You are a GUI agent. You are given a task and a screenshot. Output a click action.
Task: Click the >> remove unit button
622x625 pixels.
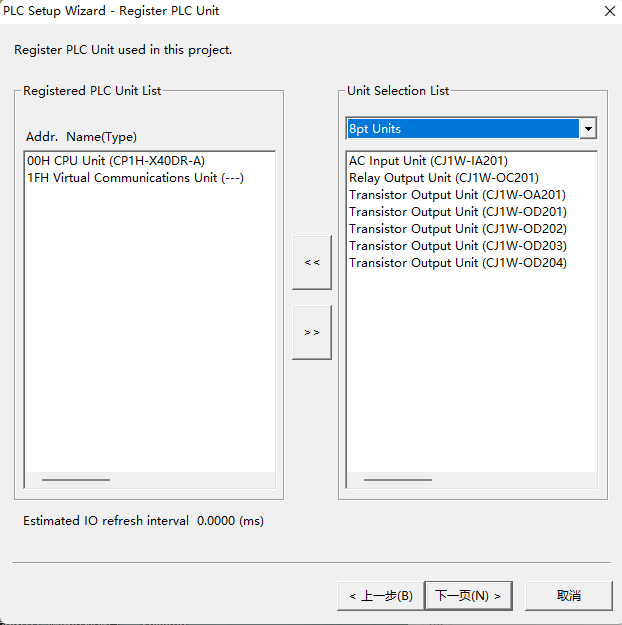pyautogui.click(x=312, y=332)
